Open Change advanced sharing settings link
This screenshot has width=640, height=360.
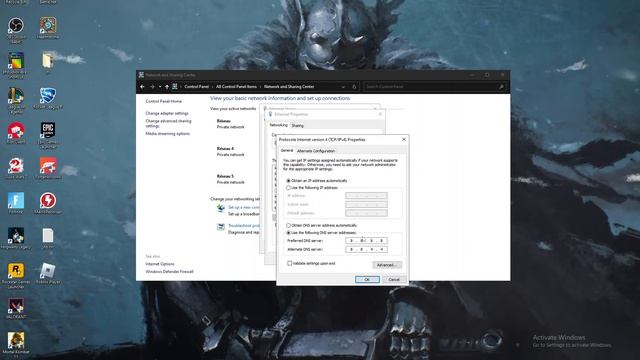[168, 123]
